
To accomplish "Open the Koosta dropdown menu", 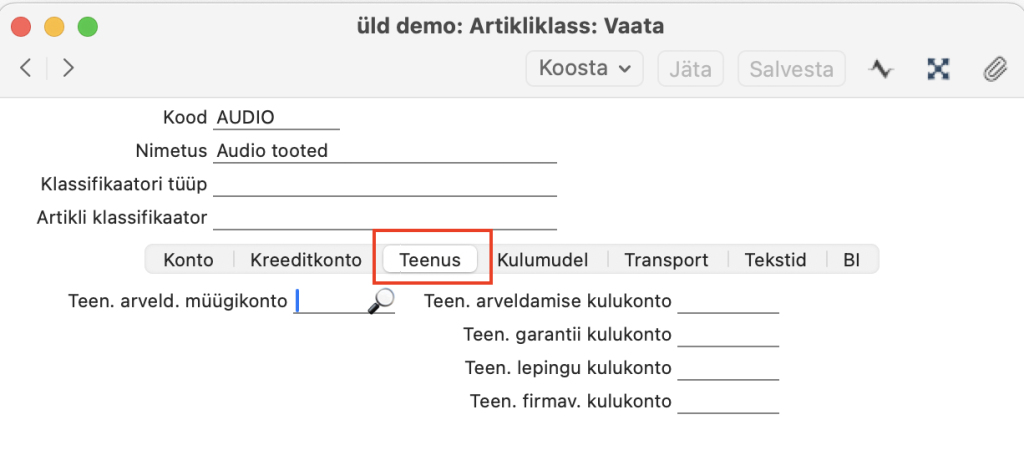I will click(x=585, y=69).
